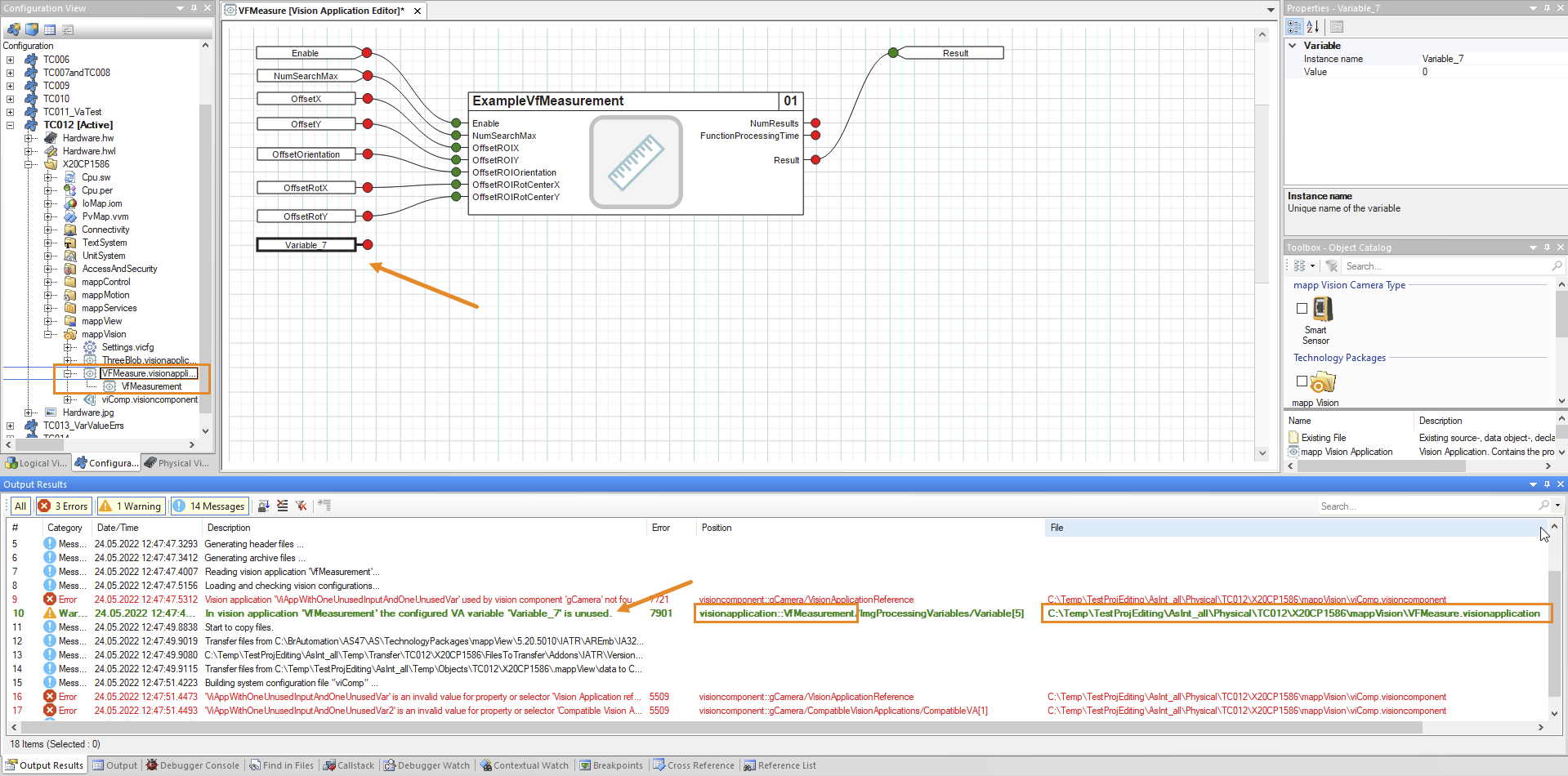Click the red NumResults output port
The image size is (1568, 776).
(x=815, y=123)
